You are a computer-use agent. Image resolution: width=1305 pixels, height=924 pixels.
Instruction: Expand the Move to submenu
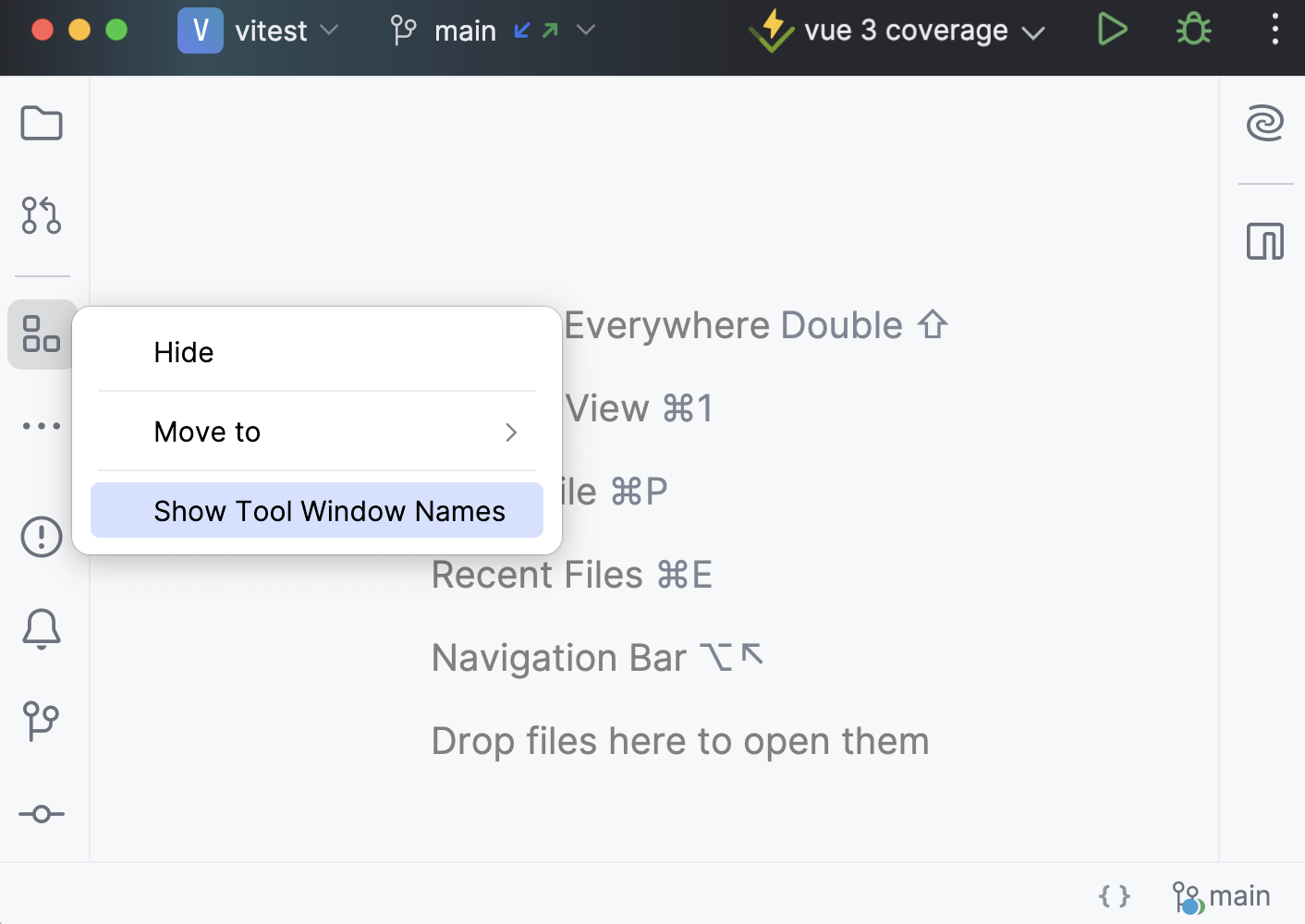316,432
